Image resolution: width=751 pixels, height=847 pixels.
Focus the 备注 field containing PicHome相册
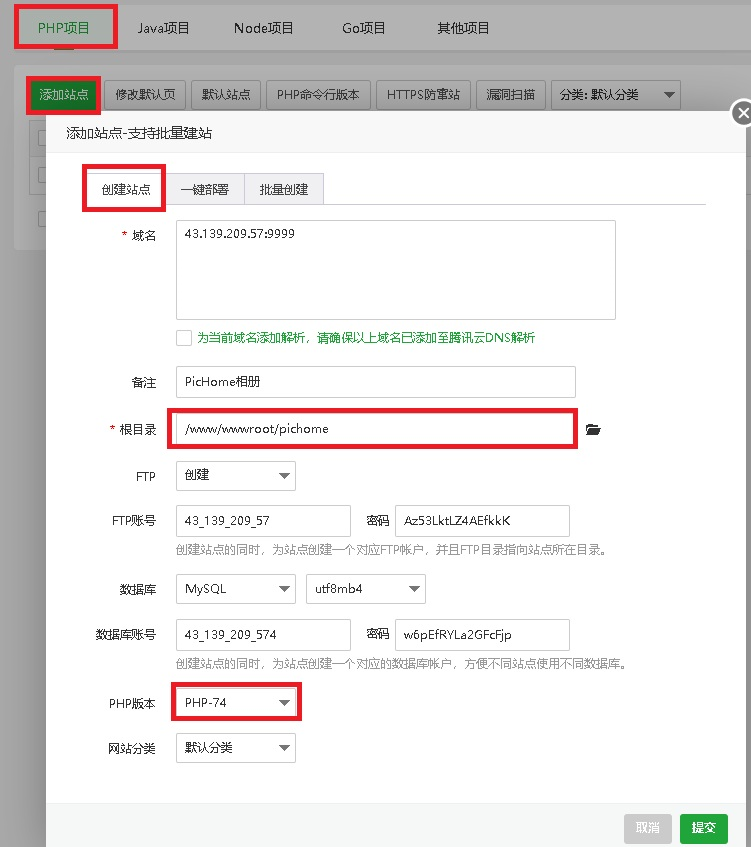(x=376, y=382)
